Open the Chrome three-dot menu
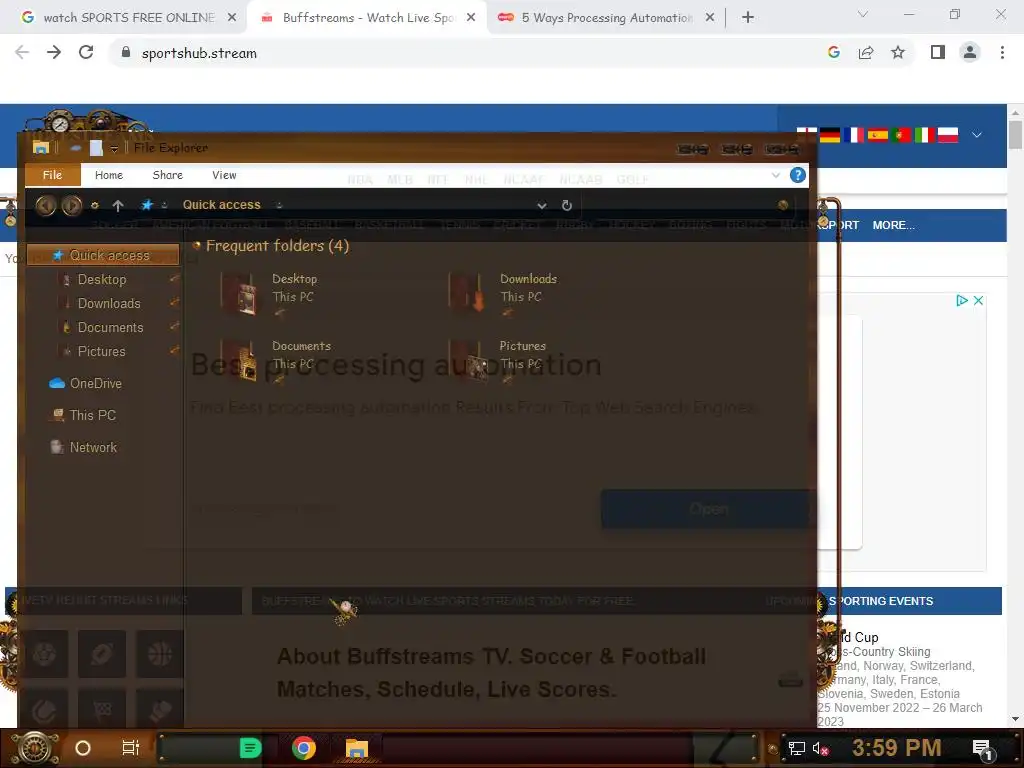 tap(1002, 53)
